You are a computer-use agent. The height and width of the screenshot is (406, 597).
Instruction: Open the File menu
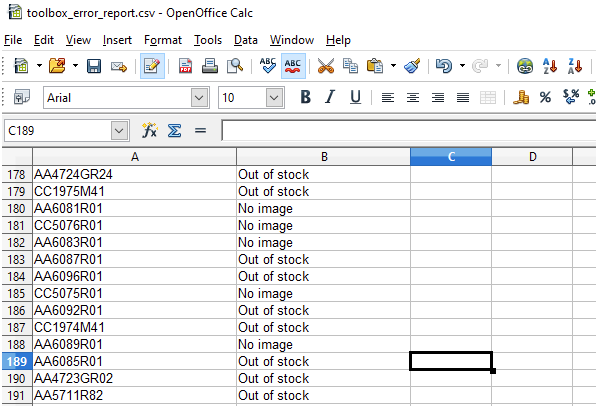coord(13,40)
